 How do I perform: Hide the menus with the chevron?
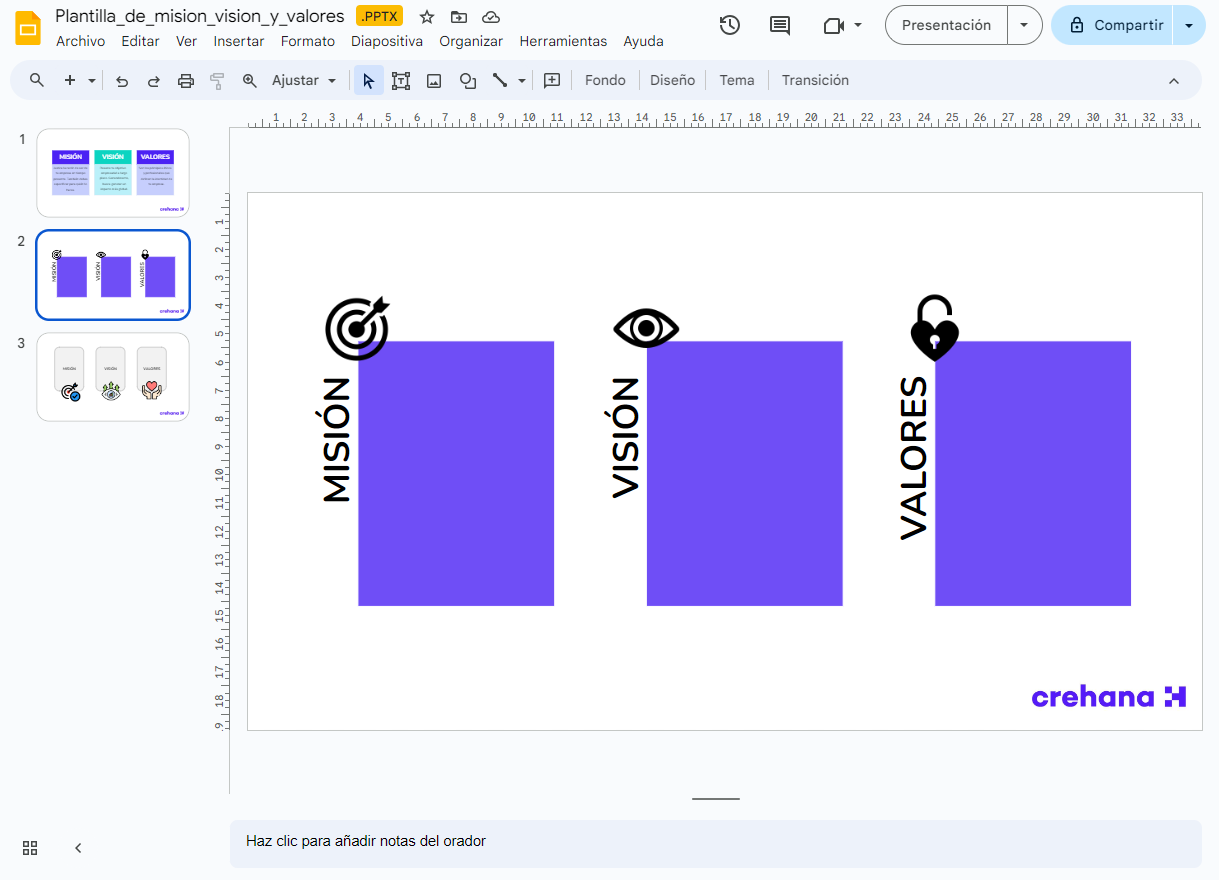click(x=1174, y=81)
